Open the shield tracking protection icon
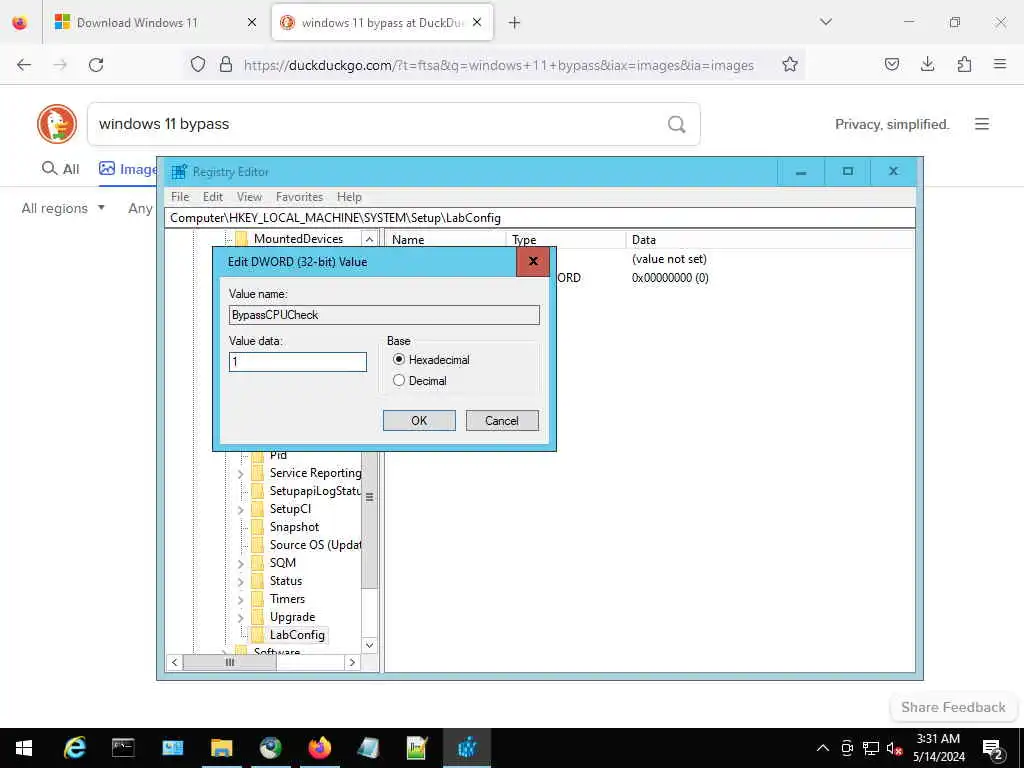 tap(198, 64)
